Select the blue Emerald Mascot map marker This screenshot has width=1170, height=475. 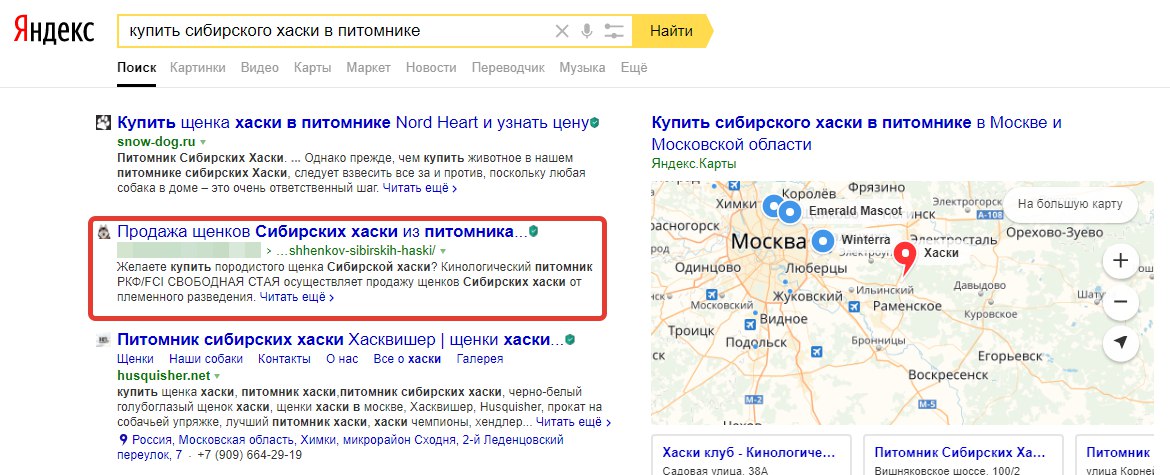tap(789, 213)
